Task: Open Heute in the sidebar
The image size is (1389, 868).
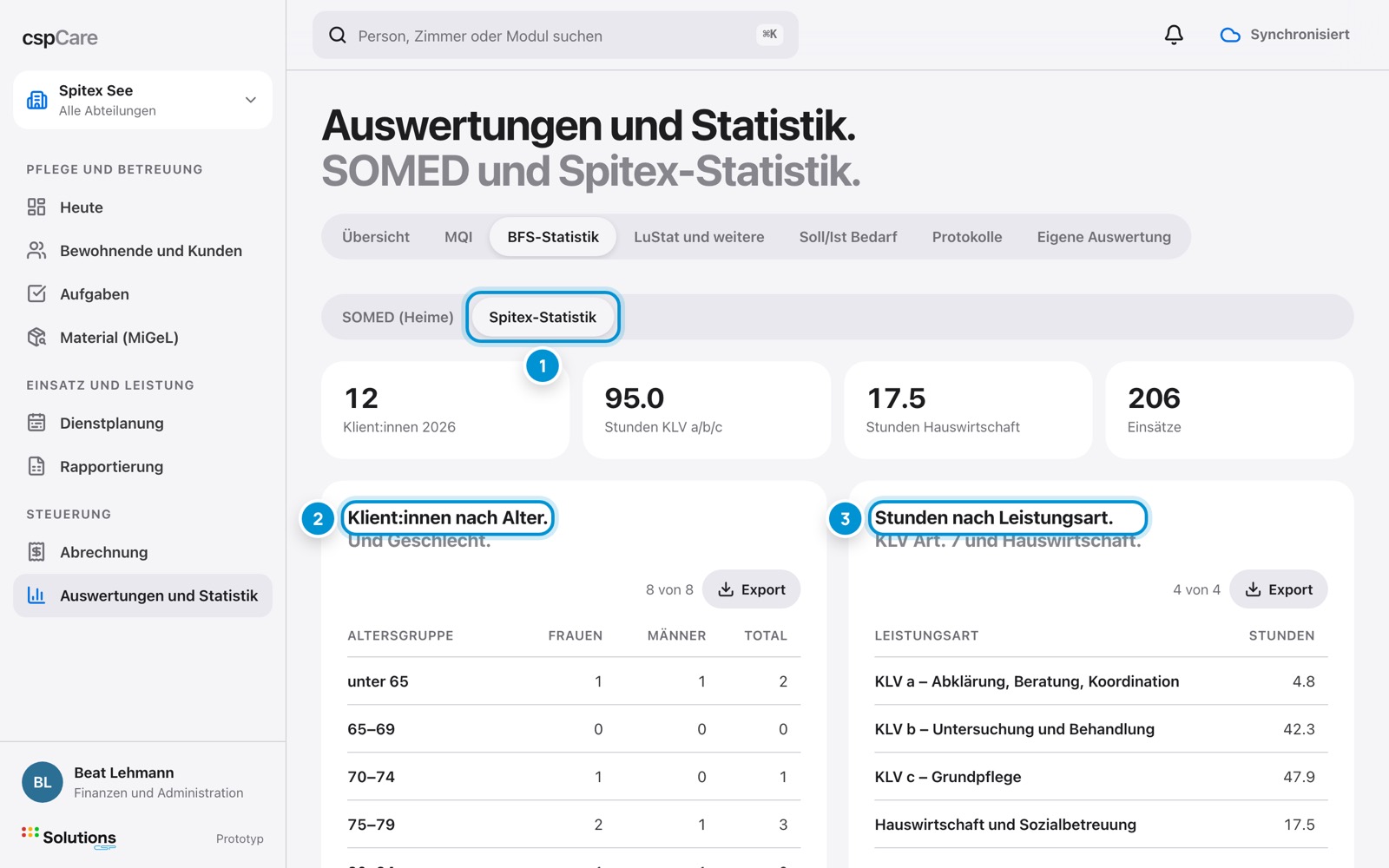Action: point(142,207)
